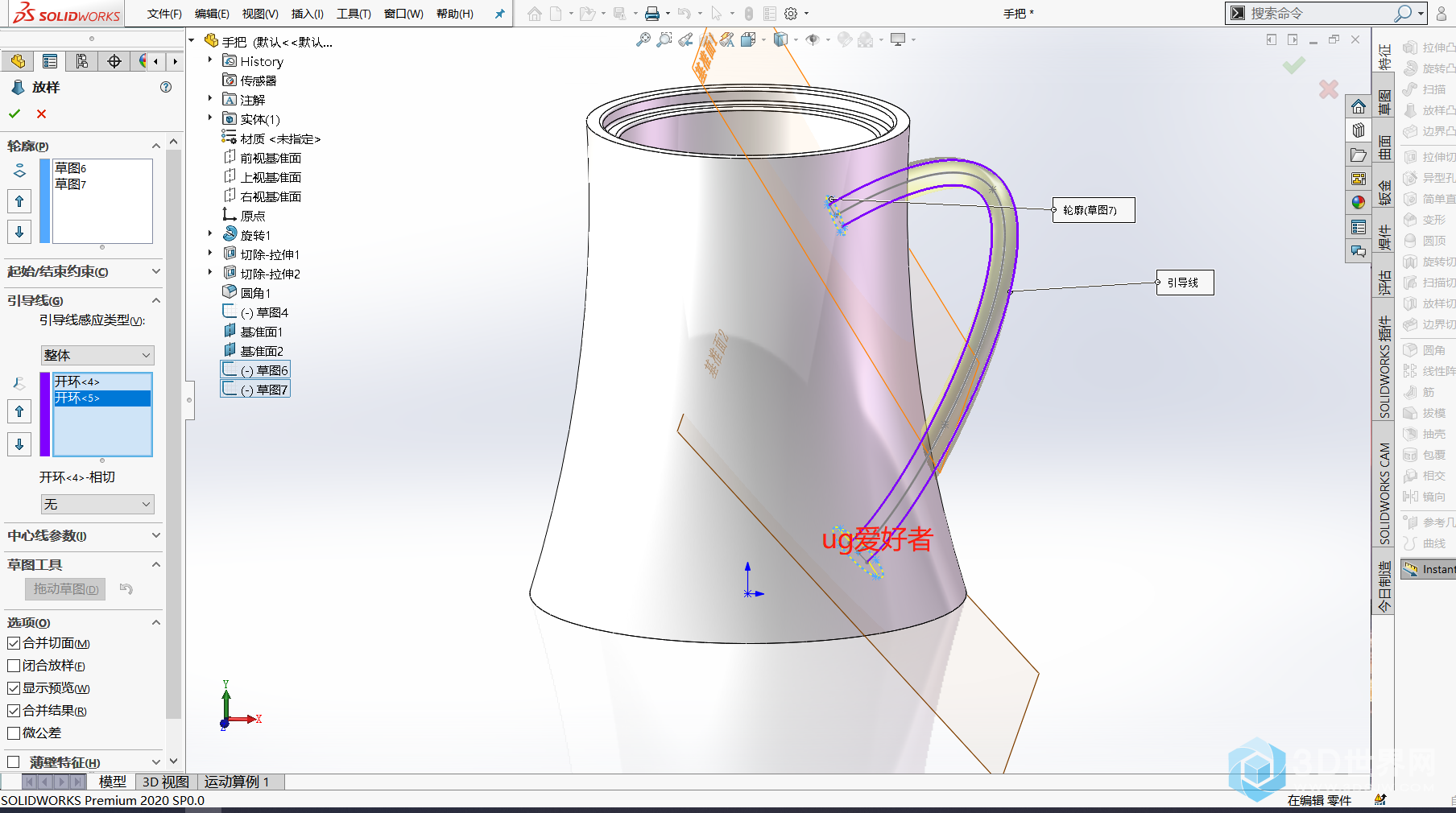The image size is (1456, 813).
Task: Open the 工具(T) menu
Action: click(x=354, y=14)
